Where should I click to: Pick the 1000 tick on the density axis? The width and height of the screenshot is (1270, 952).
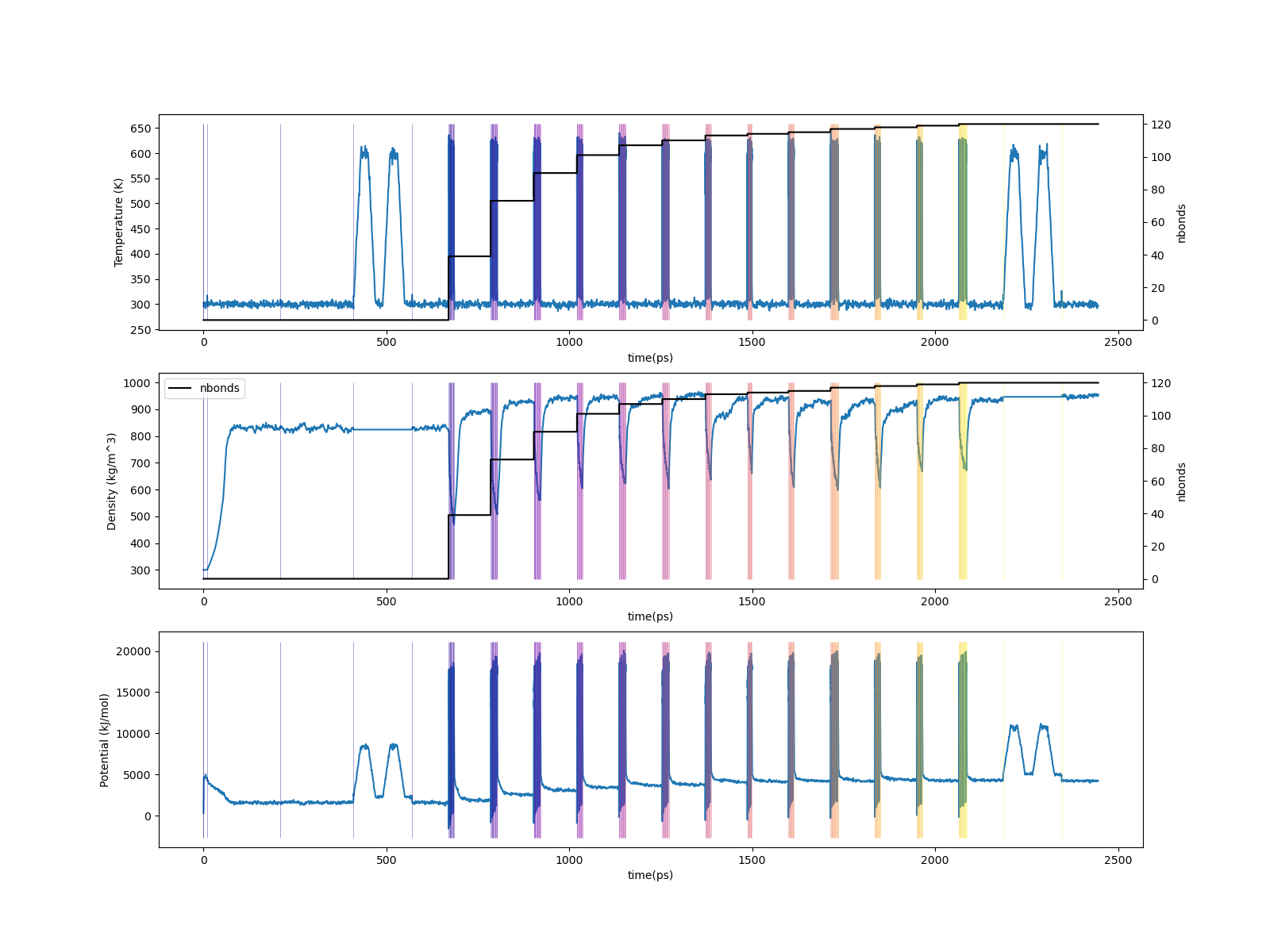click(137, 383)
